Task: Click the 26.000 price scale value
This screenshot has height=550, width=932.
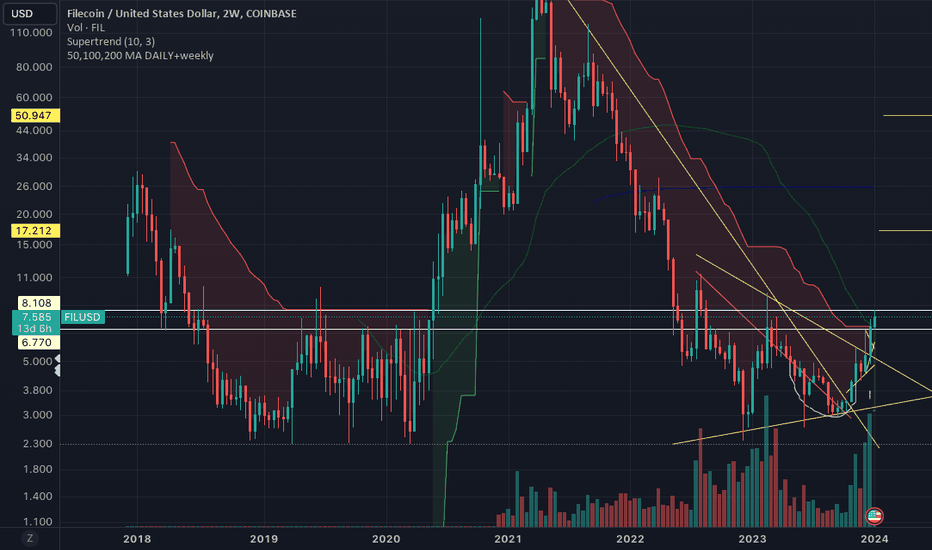Action: [x=34, y=186]
